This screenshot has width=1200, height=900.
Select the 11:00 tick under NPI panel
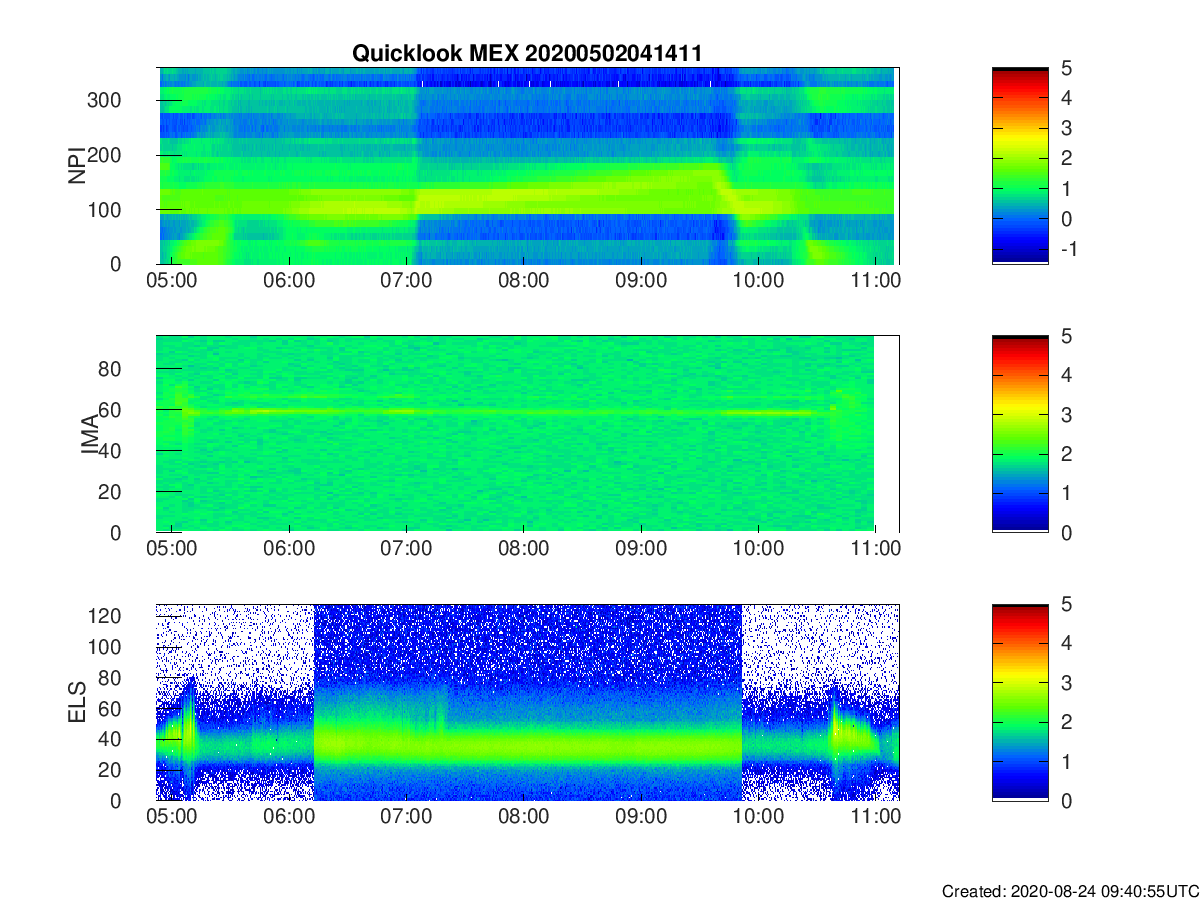coord(876,281)
